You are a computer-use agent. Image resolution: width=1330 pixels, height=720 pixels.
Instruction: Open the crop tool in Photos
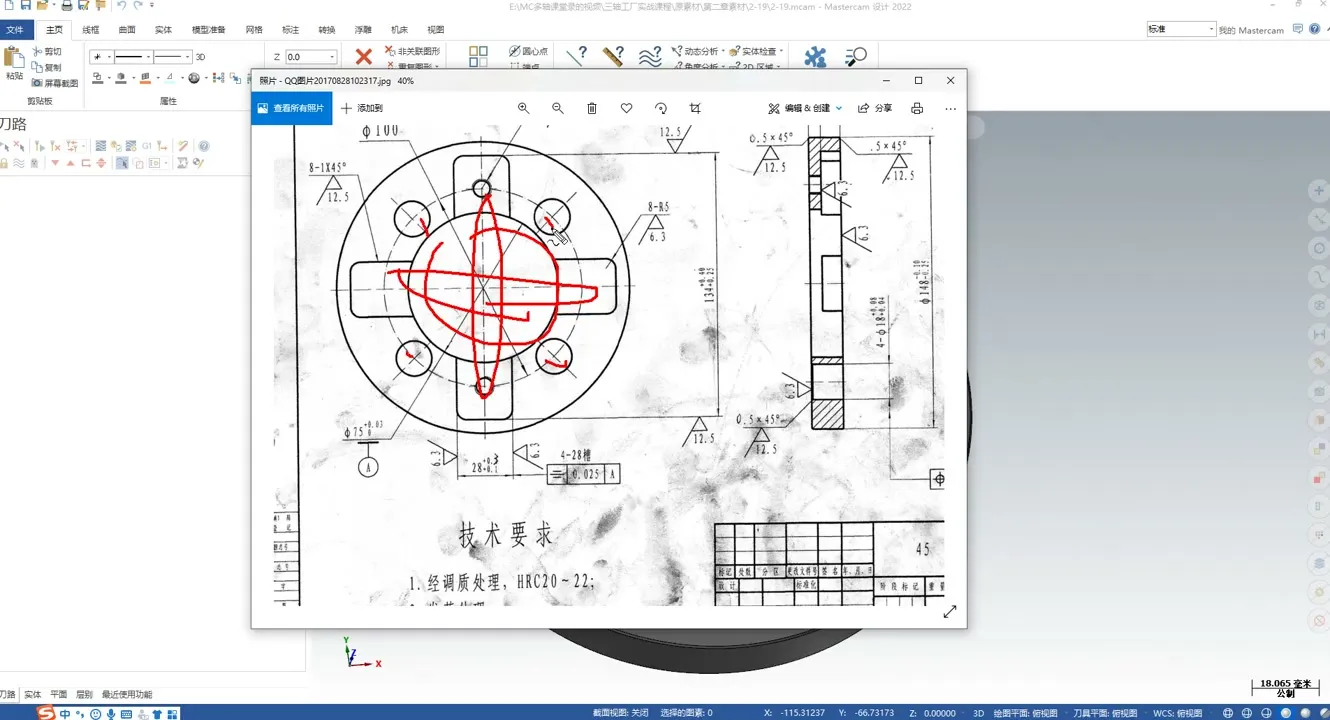click(x=696, y=108)
